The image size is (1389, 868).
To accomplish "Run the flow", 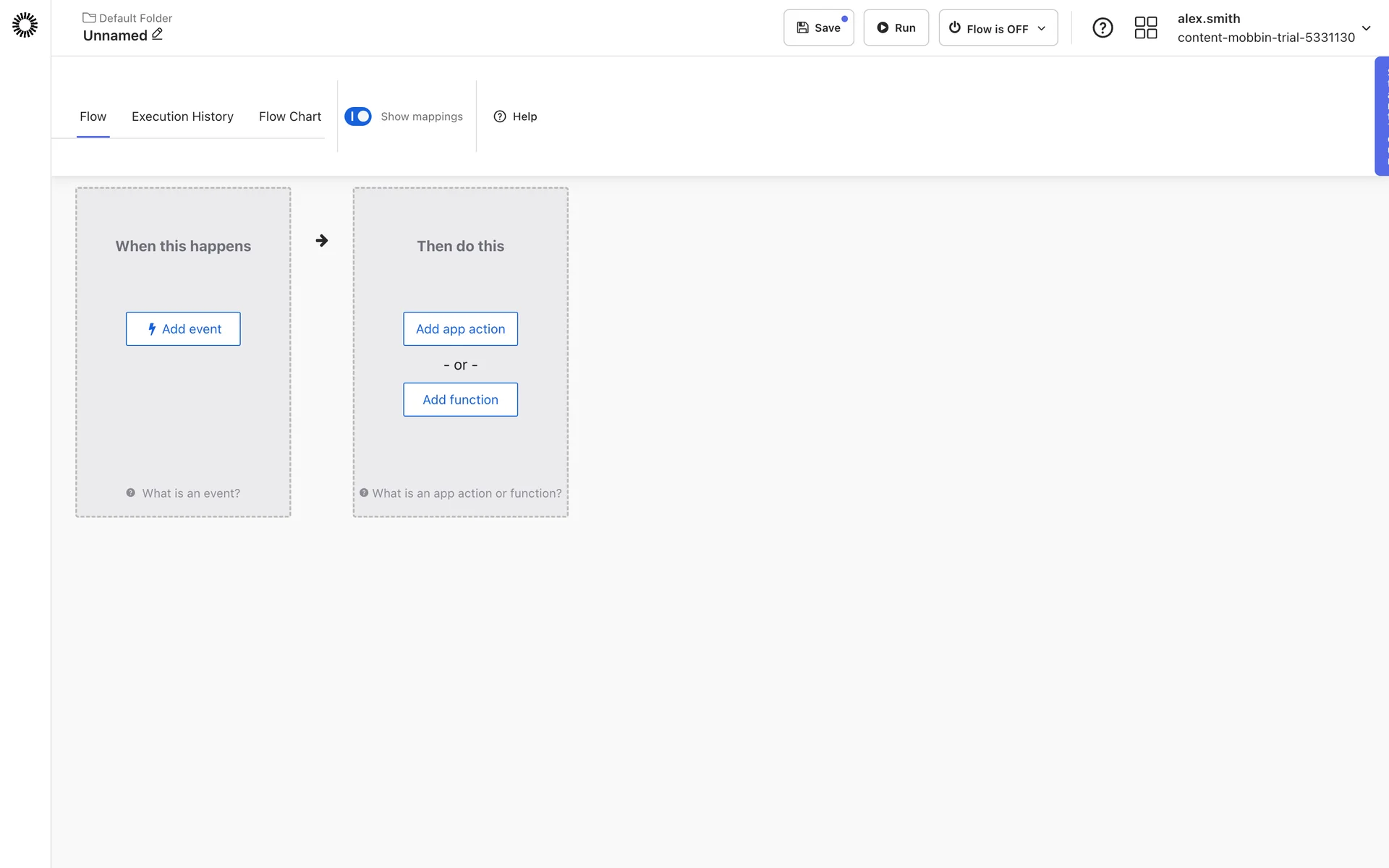I will click(x=896, y=27).
